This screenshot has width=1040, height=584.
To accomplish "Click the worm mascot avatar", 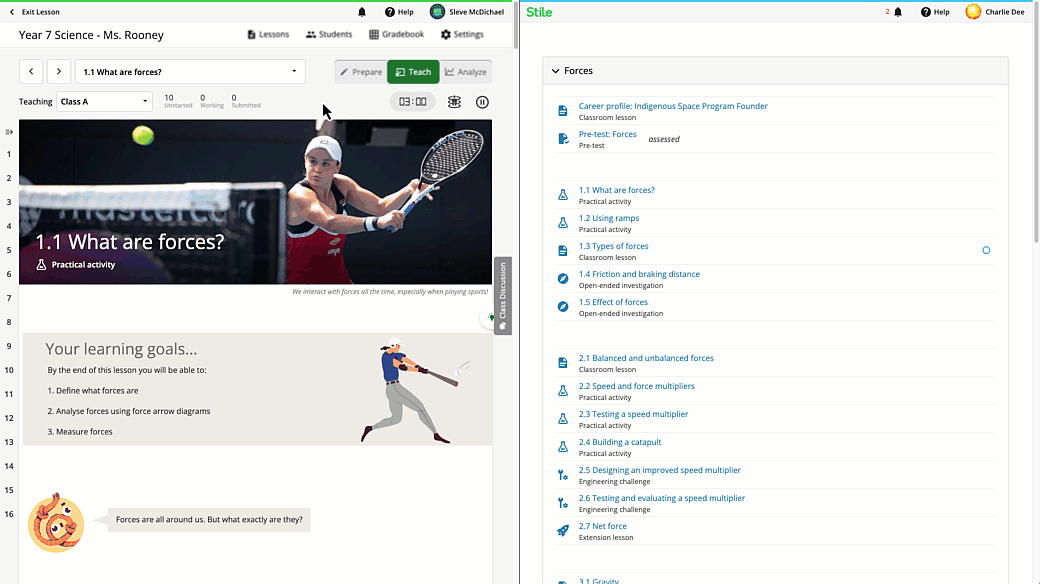I will (x=56, y=523).
